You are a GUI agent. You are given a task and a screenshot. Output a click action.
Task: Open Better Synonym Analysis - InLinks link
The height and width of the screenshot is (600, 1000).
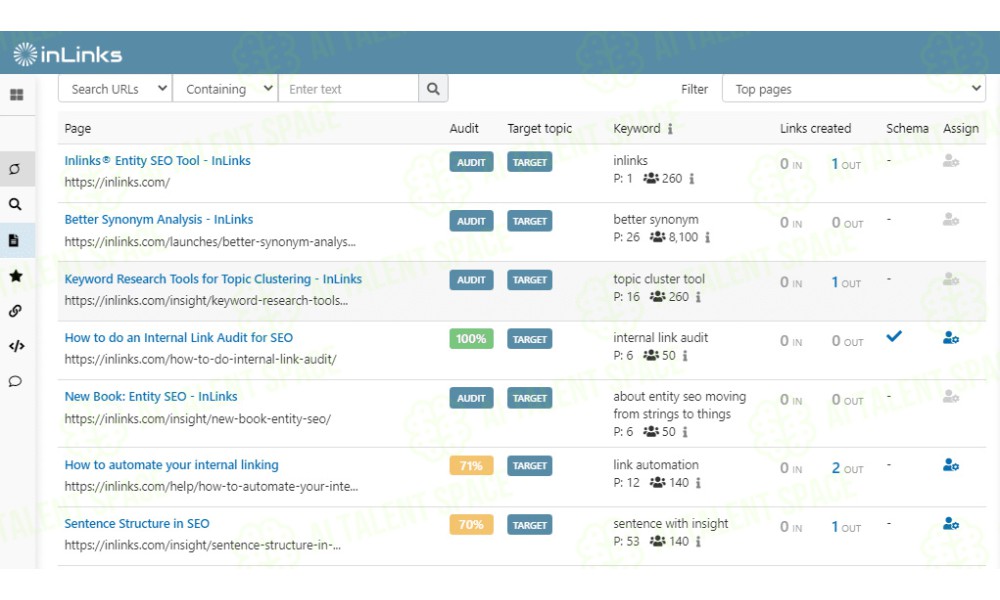click(159, 219)
